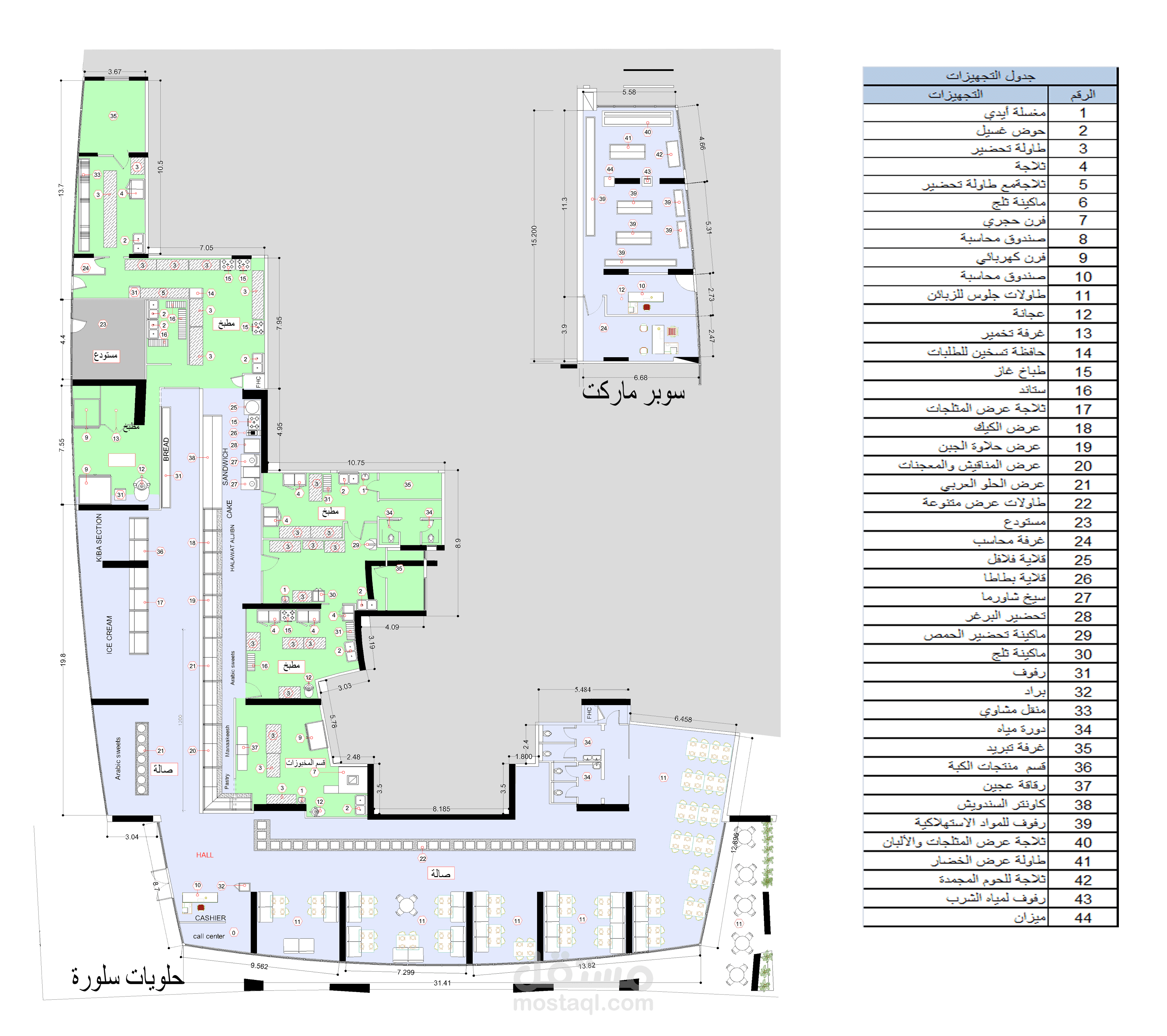
Task: Click the 'سوبر ماركت' plan title
Action: click(x=633, y=393)
